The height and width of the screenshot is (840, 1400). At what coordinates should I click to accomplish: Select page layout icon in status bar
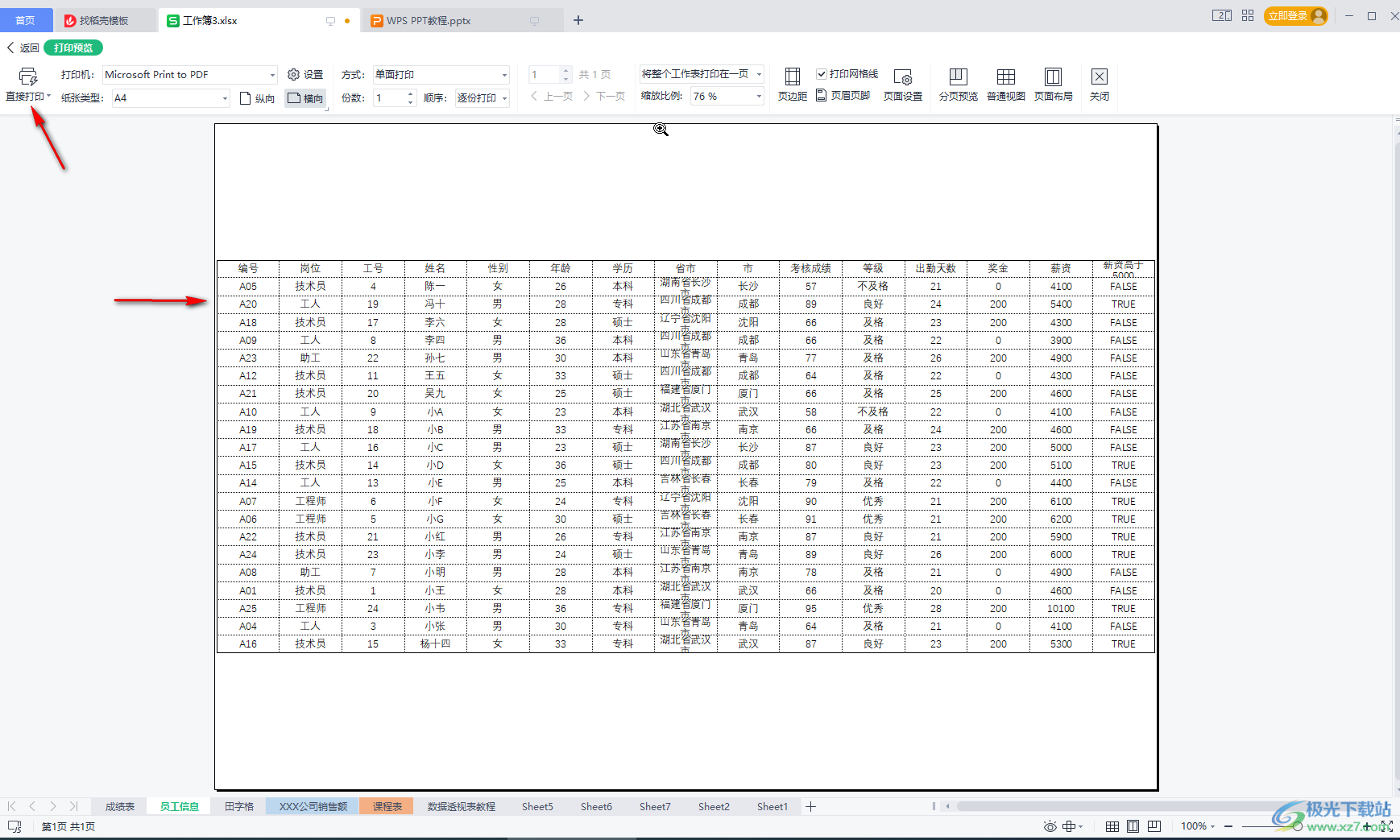click(1133, 826)
